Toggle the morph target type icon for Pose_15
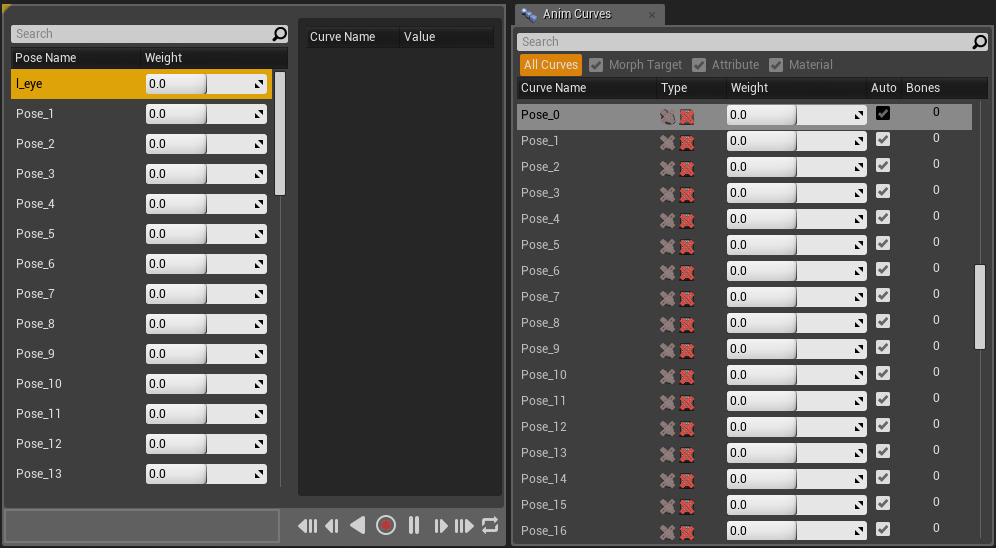 (667, 507)
